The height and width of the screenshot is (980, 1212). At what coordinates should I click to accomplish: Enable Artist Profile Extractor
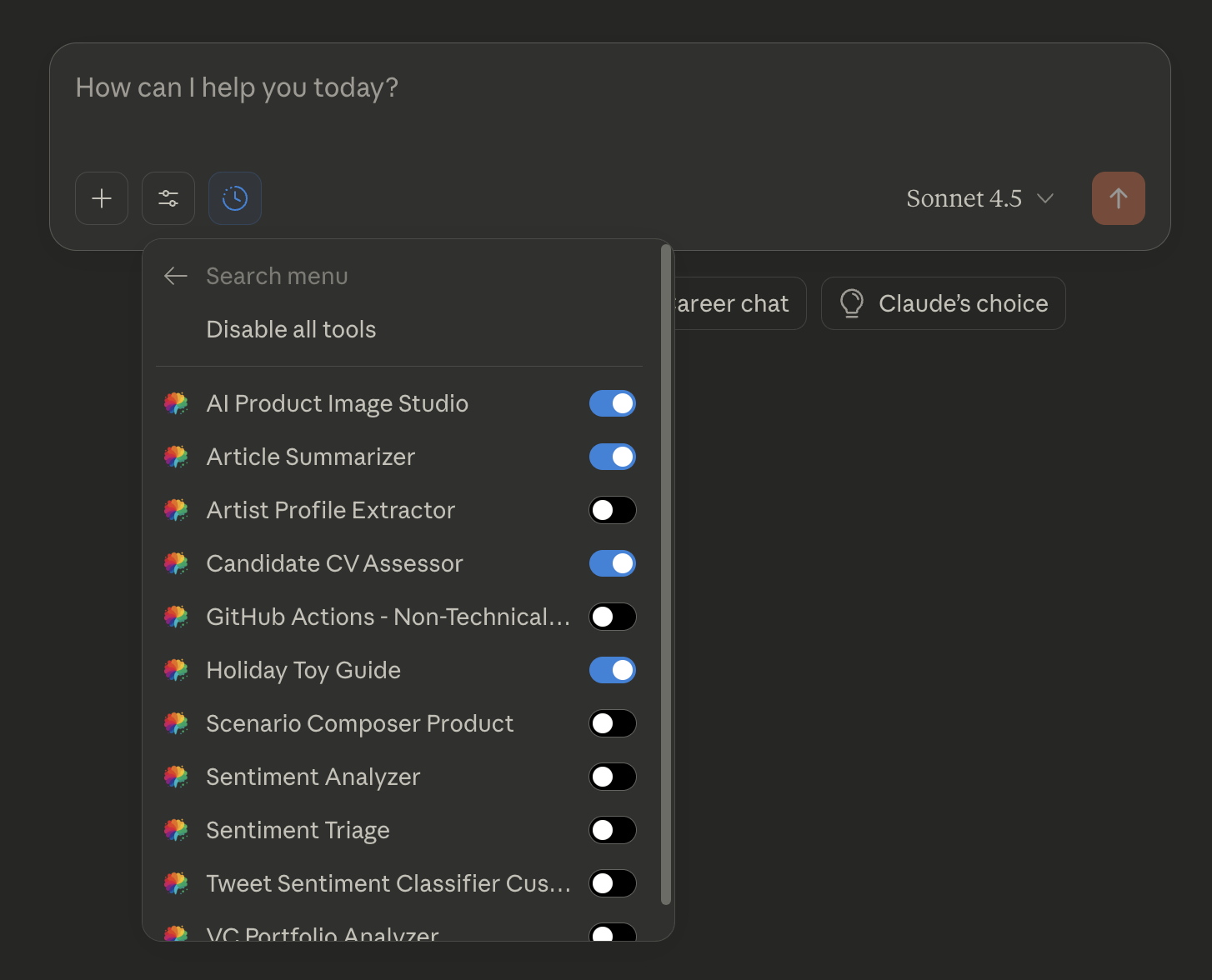pos(613,510)
